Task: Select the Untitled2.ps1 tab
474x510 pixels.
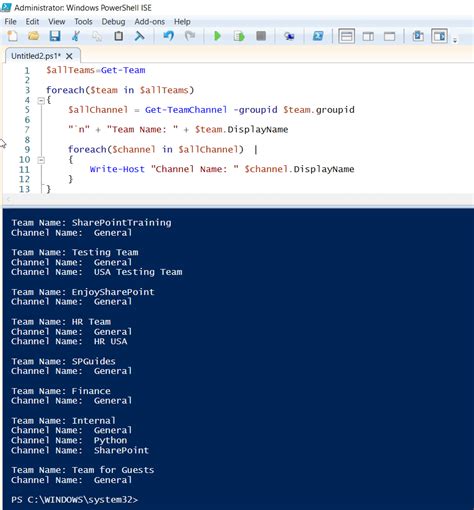Action: click(x=36, y=56)
